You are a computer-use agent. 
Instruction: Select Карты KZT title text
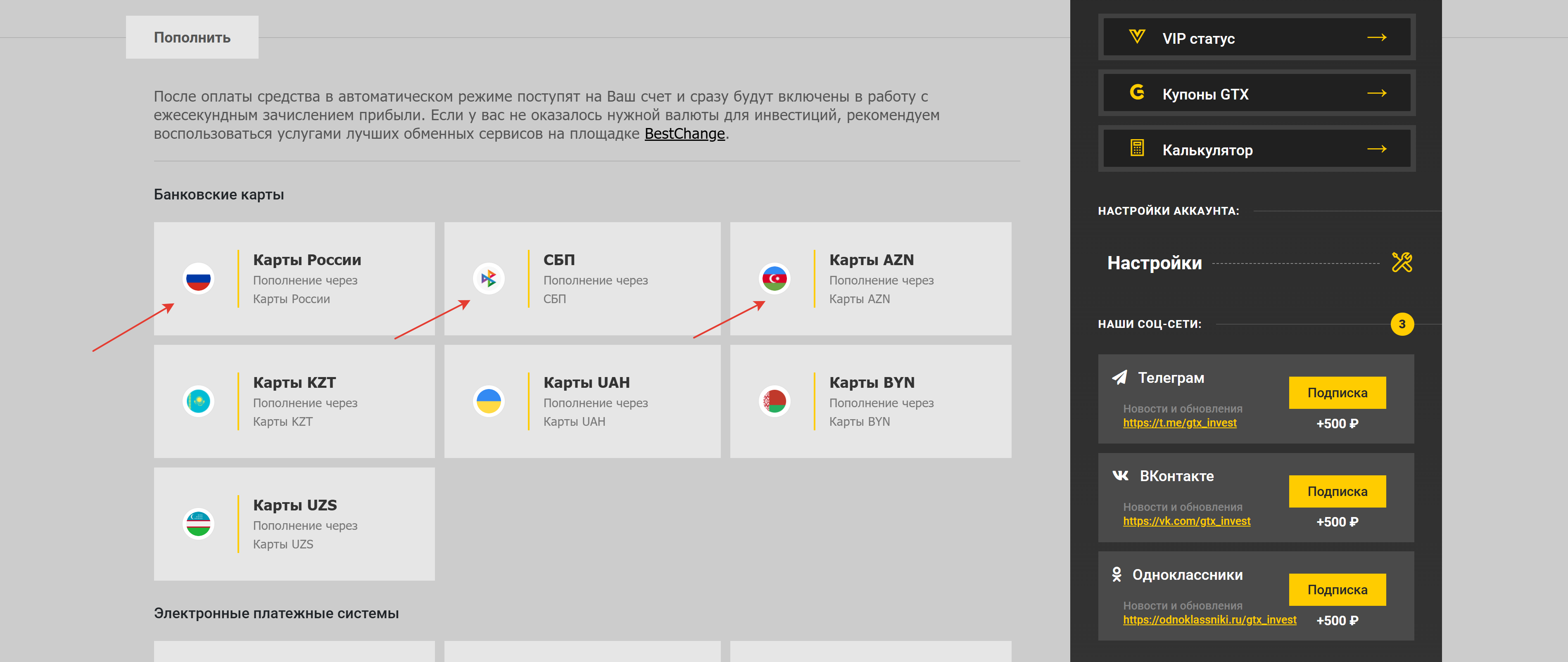click(294, 383)
